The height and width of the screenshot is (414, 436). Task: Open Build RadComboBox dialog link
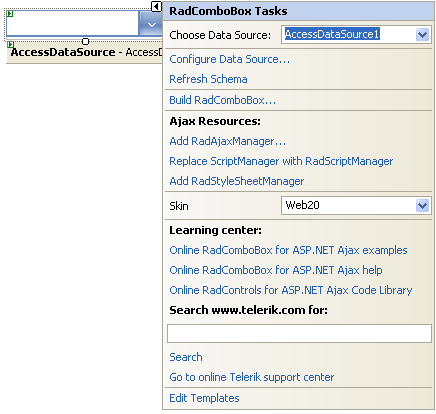coord(223,100)
